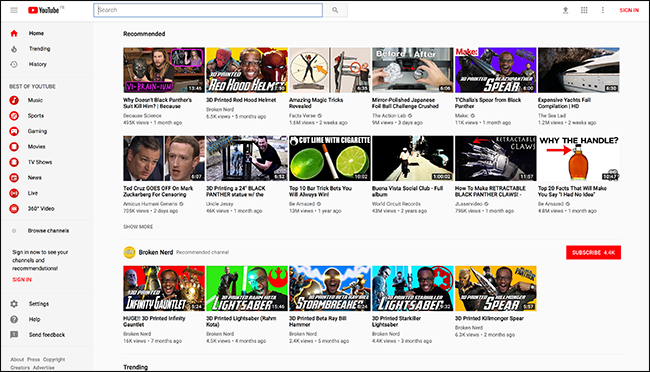The width and height of the screenshot is (650, 372).
Task: Open Browse channels link
Action: (x=49, y=231)
